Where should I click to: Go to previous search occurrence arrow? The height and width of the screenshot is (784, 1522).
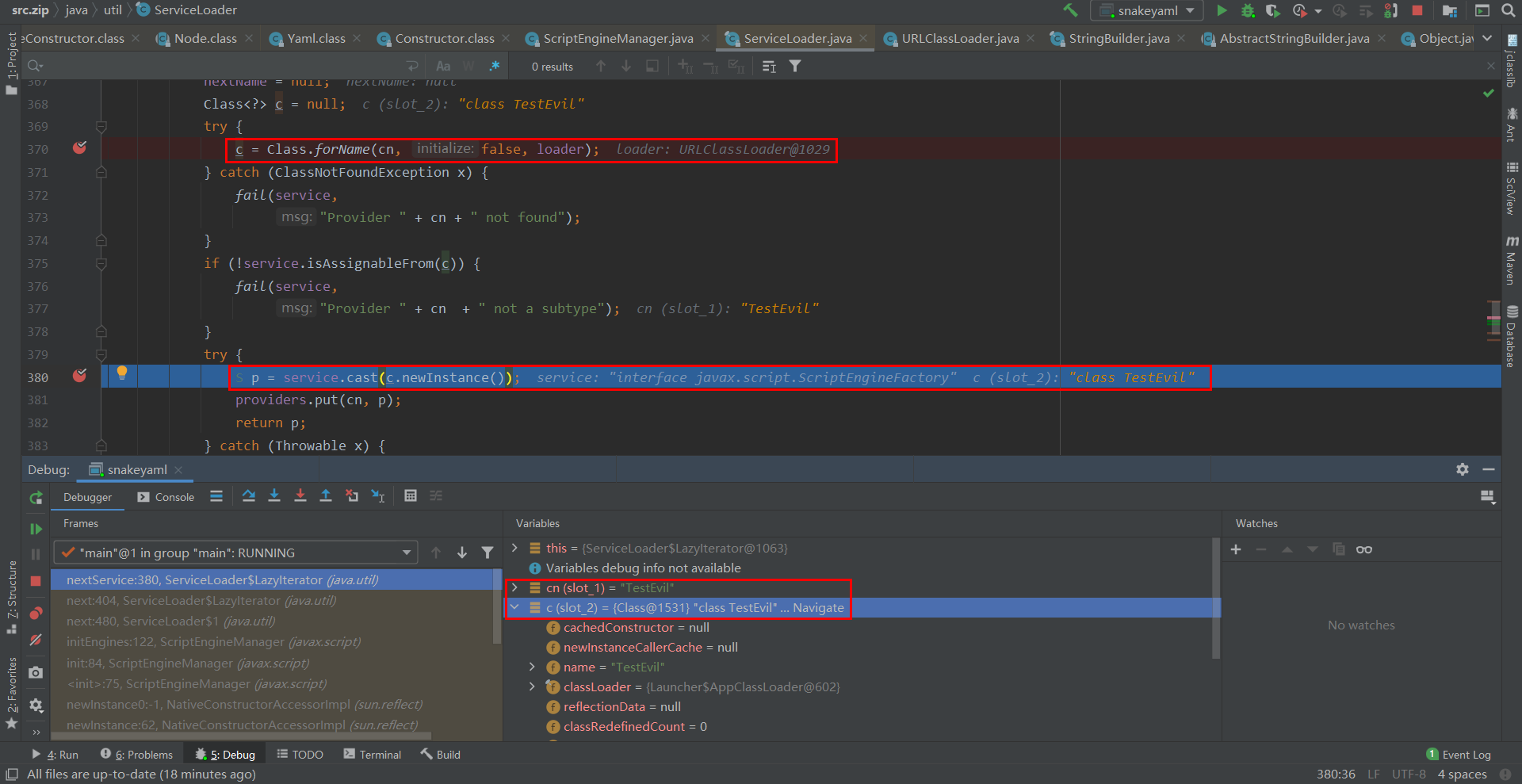(601, 67)
